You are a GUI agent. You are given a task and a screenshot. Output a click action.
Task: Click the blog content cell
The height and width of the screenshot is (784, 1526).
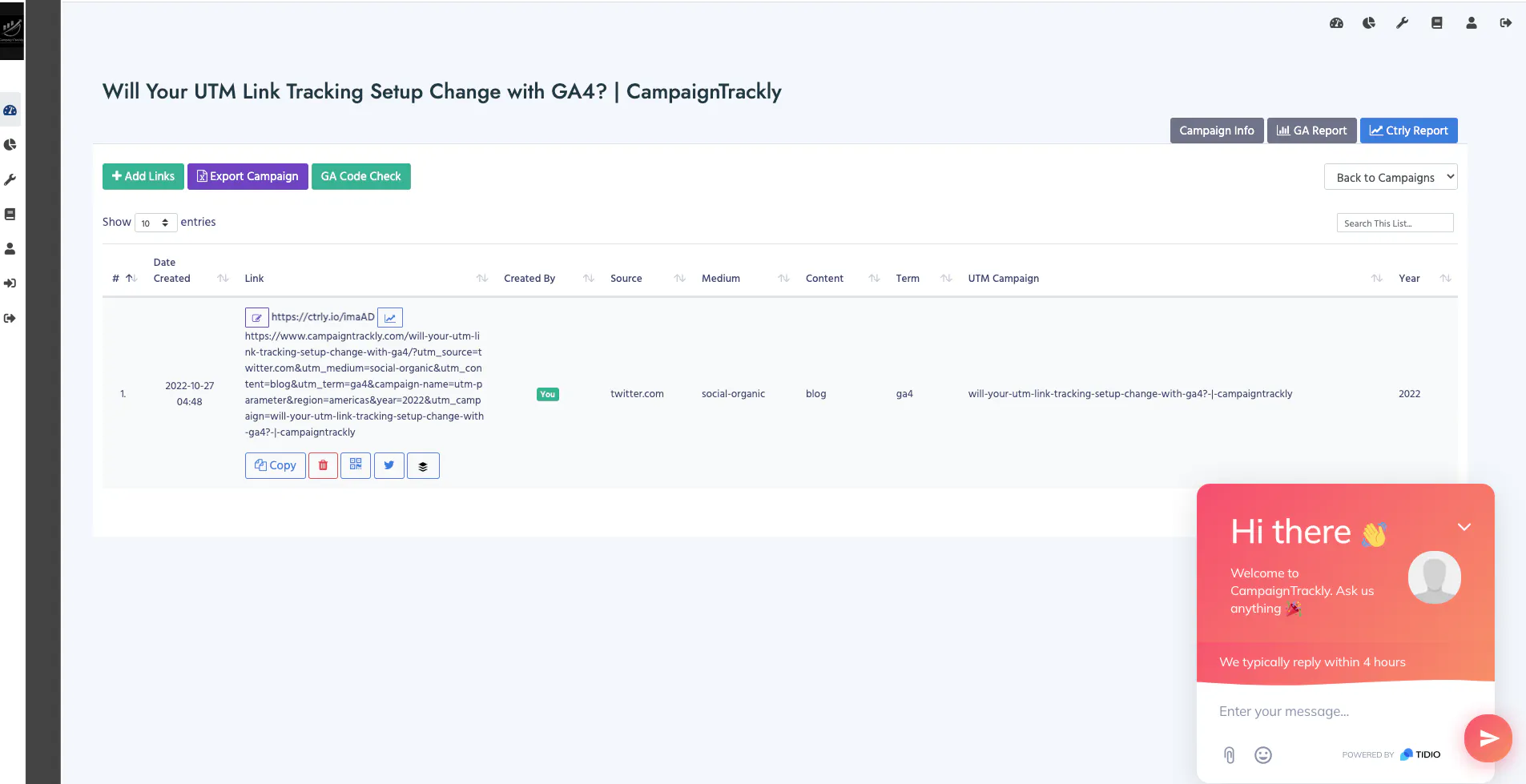click(815, 394)
